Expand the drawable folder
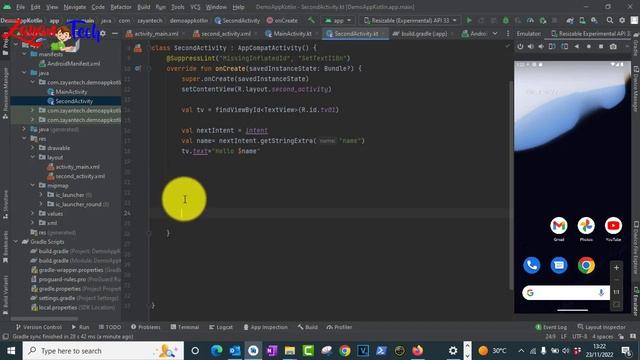The width and height of the screenshot is (640, 360). [33, 148]
